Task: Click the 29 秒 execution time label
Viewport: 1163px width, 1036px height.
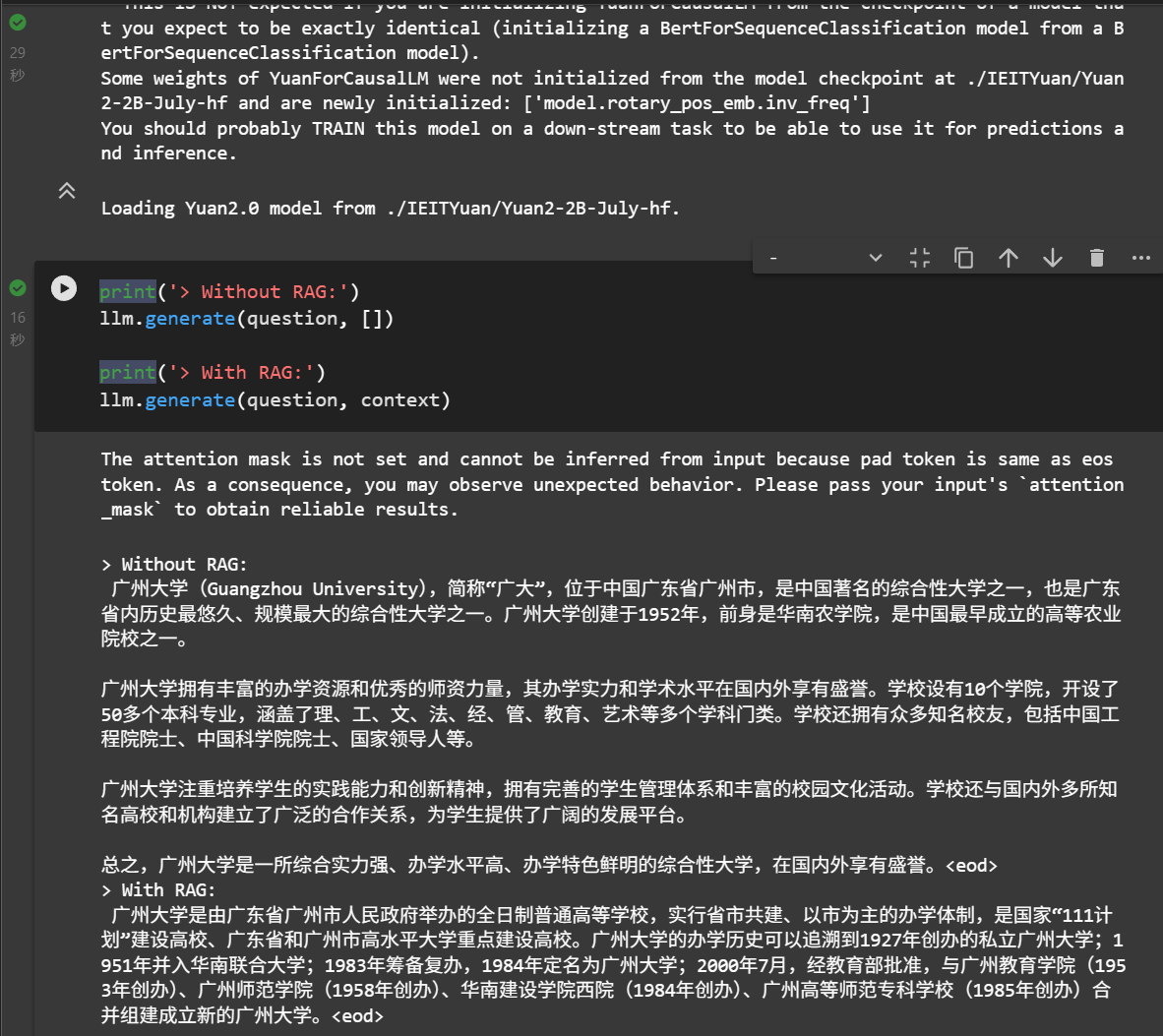Action: [x=17, y=64]
